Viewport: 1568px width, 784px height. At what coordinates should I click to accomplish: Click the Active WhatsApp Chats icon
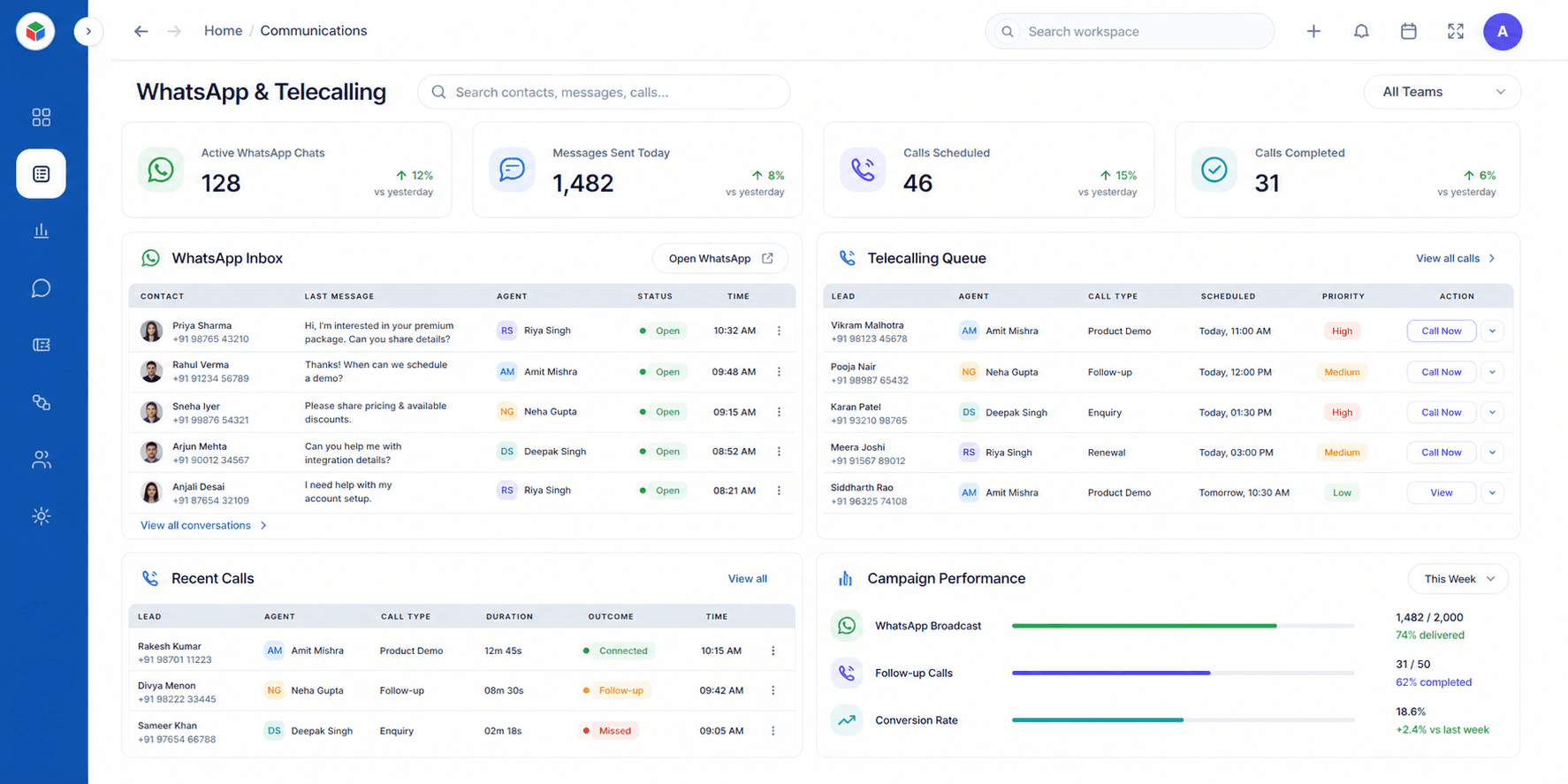point(161,170)
